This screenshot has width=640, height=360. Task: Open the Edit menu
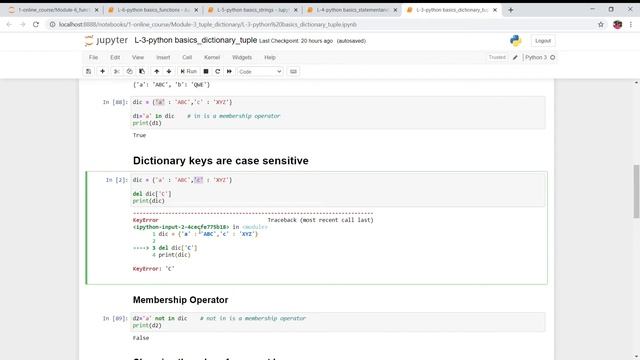point(115,58)
